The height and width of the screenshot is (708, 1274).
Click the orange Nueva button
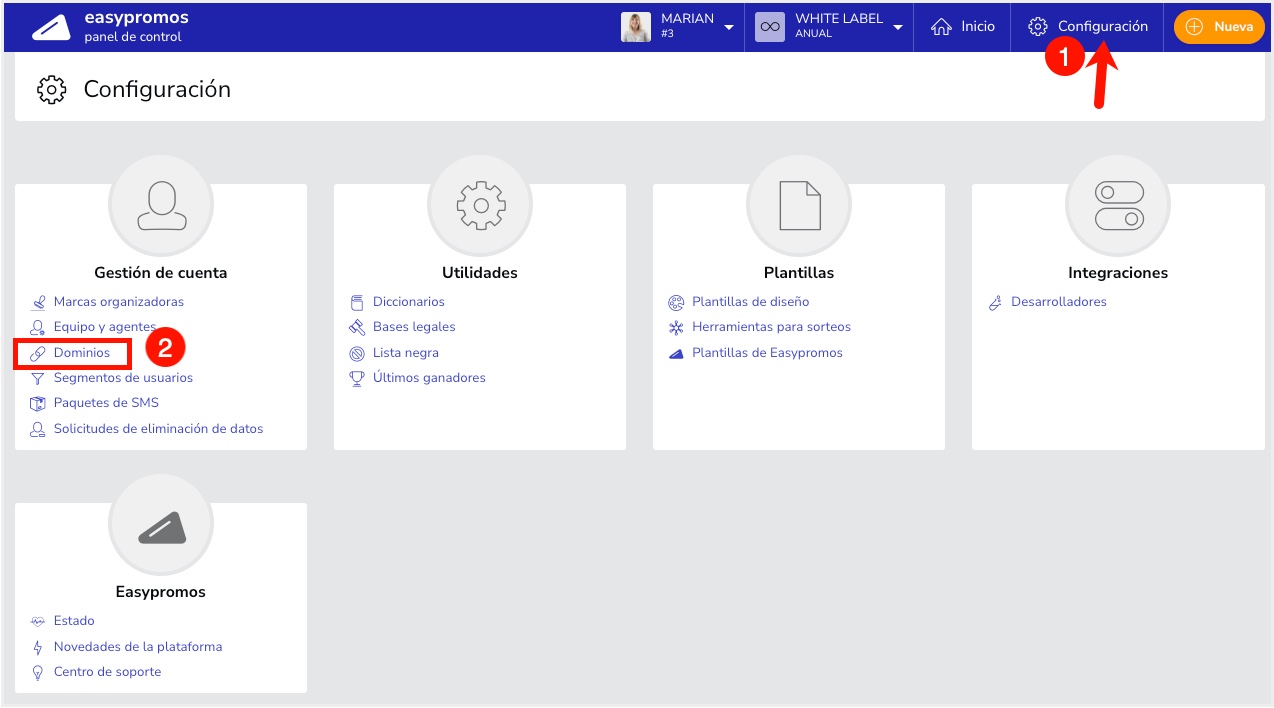pos(1218,27)
